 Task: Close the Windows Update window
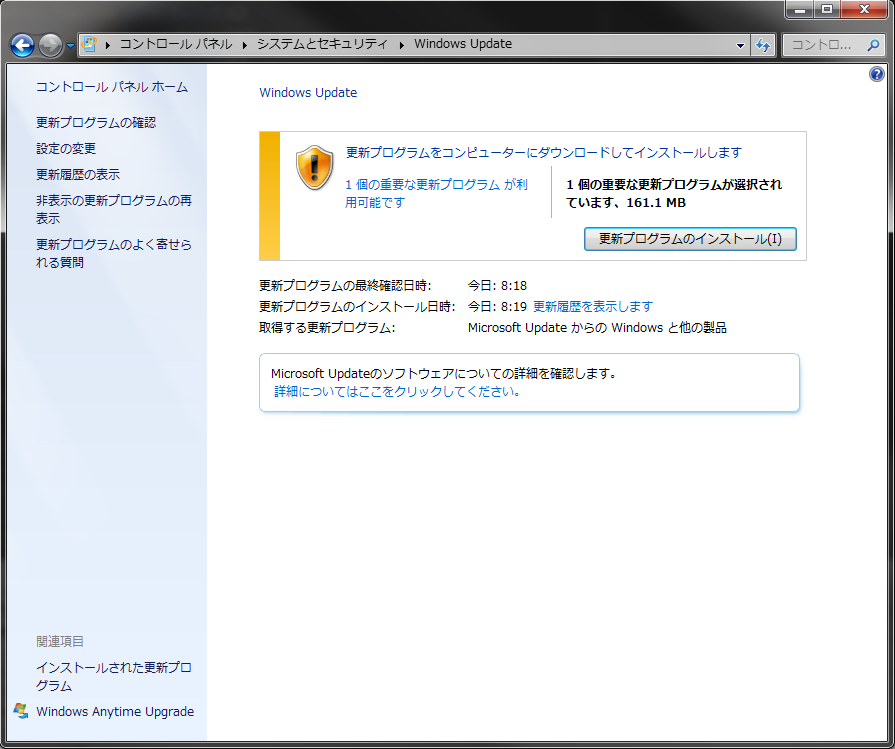pyautogui.click(x=864, y=9)
